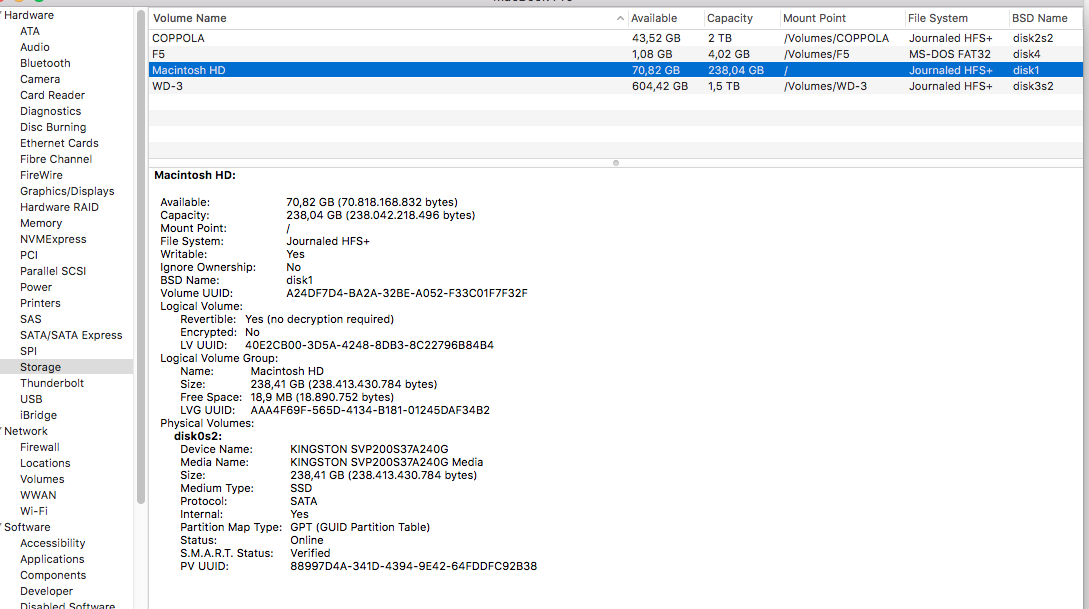The width and height of the screenshot is (1089, 609).
Task: Sort by Available column header
Action: 666,18
